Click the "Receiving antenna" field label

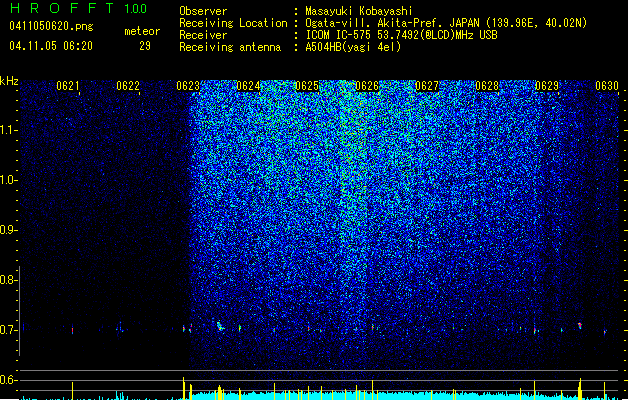pos(230,47)
